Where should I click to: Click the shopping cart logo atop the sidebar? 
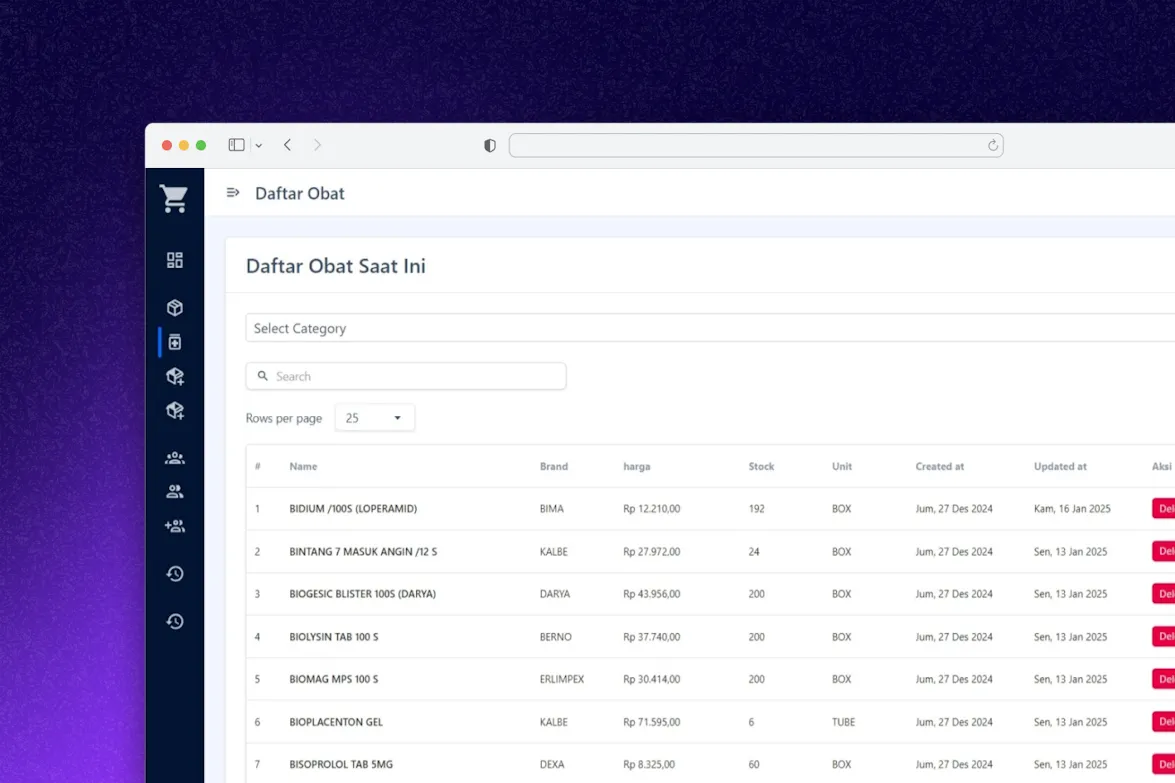(174, 198)
